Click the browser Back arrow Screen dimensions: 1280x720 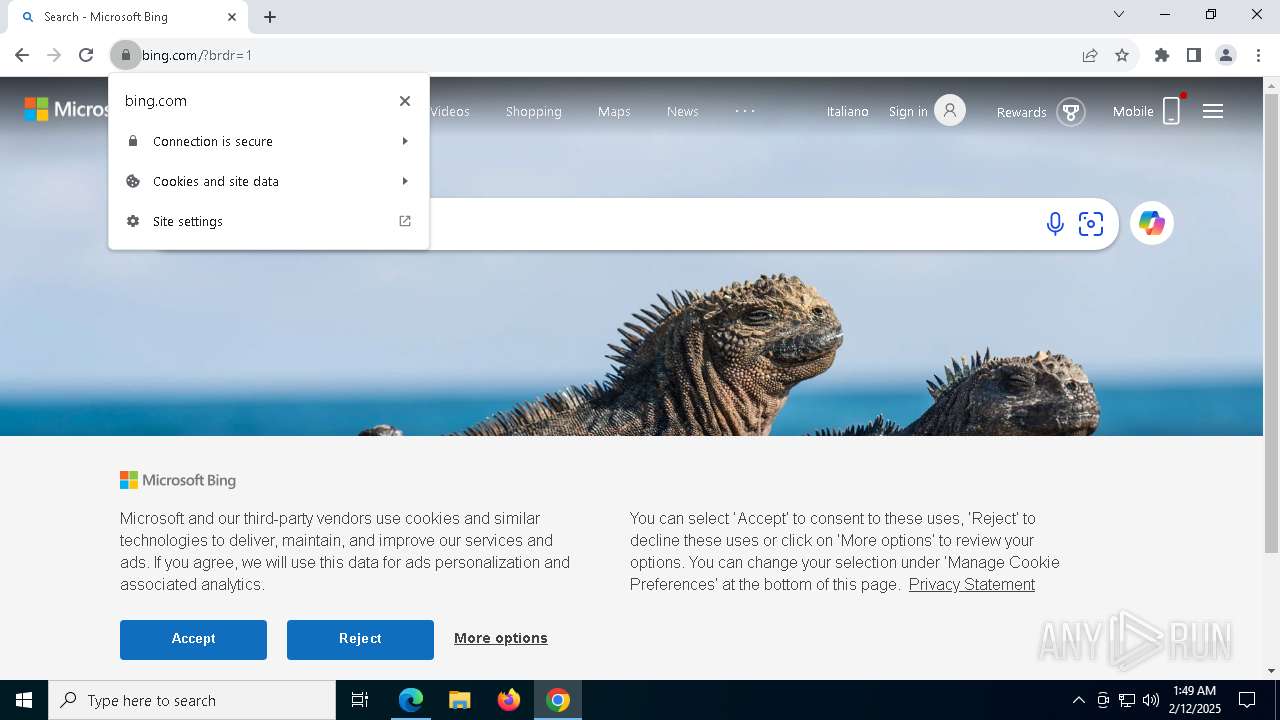[22, 55]
